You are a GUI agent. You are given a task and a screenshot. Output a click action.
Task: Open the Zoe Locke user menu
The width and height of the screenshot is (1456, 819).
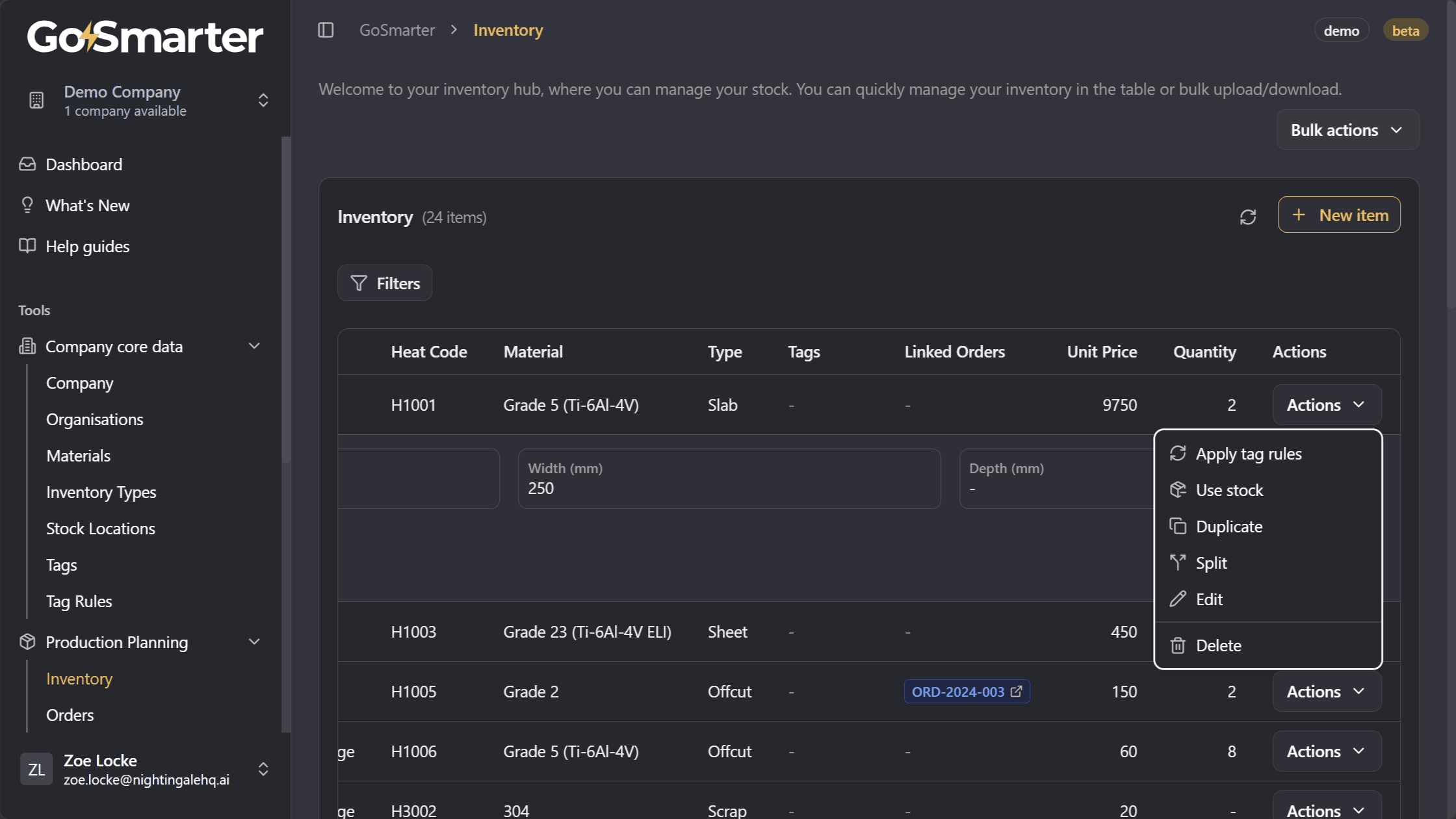(145, 769)
